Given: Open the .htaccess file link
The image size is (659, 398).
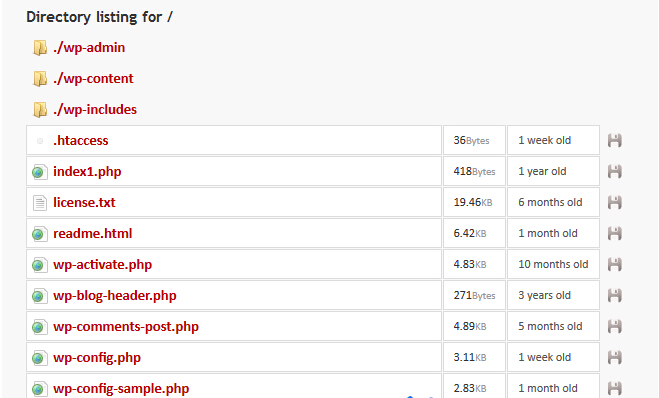Looking at the screenshot, I should click(81, 140).
